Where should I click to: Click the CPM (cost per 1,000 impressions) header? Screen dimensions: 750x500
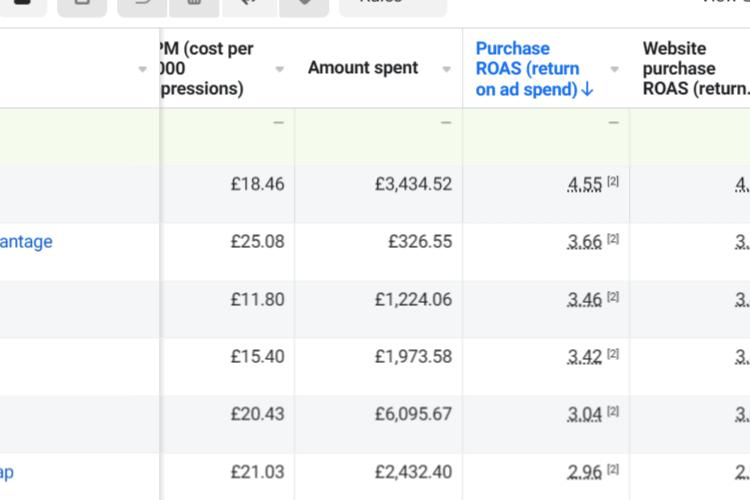point(207,68)
